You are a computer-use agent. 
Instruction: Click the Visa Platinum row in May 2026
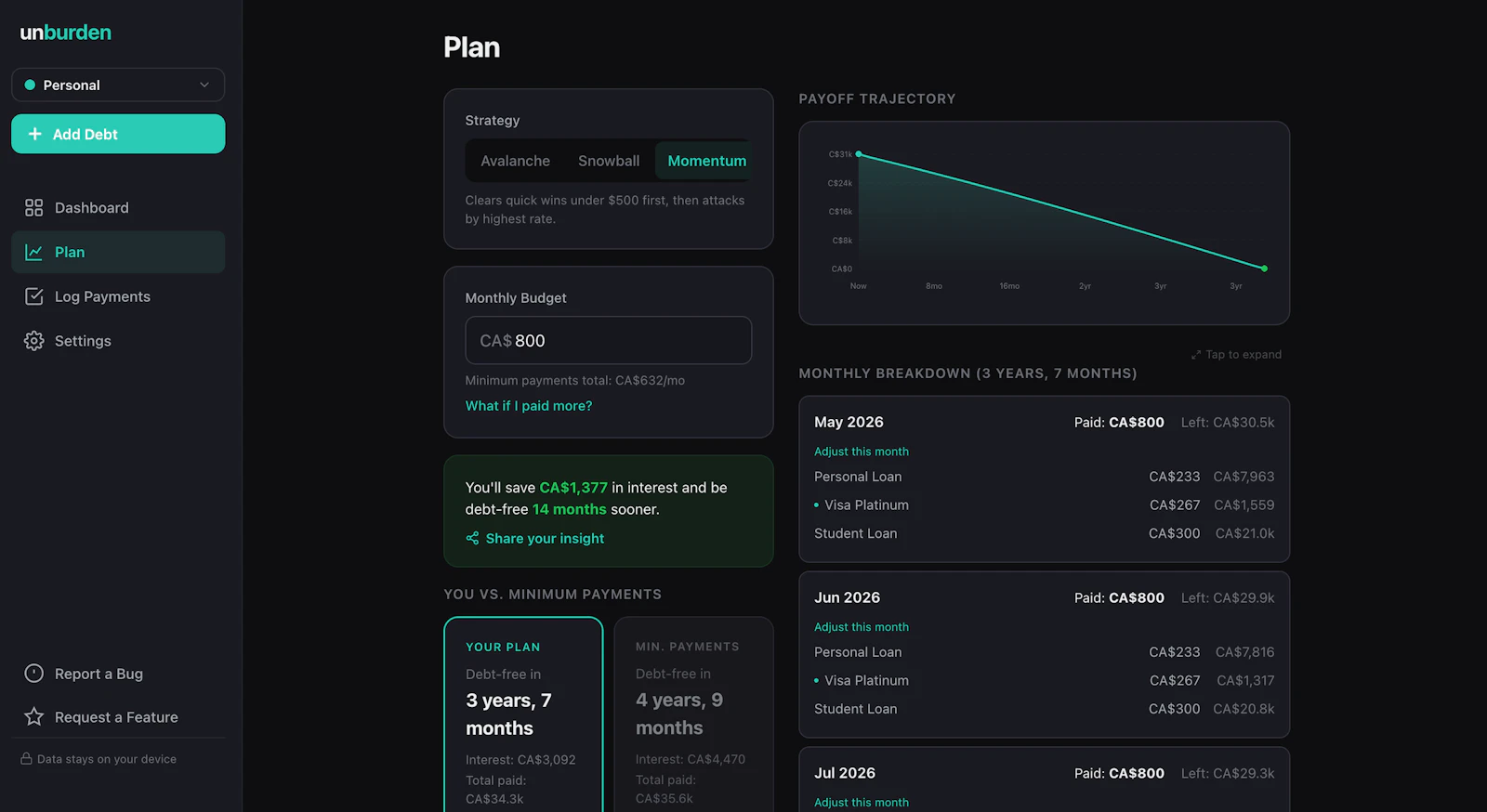(1045, 505)
